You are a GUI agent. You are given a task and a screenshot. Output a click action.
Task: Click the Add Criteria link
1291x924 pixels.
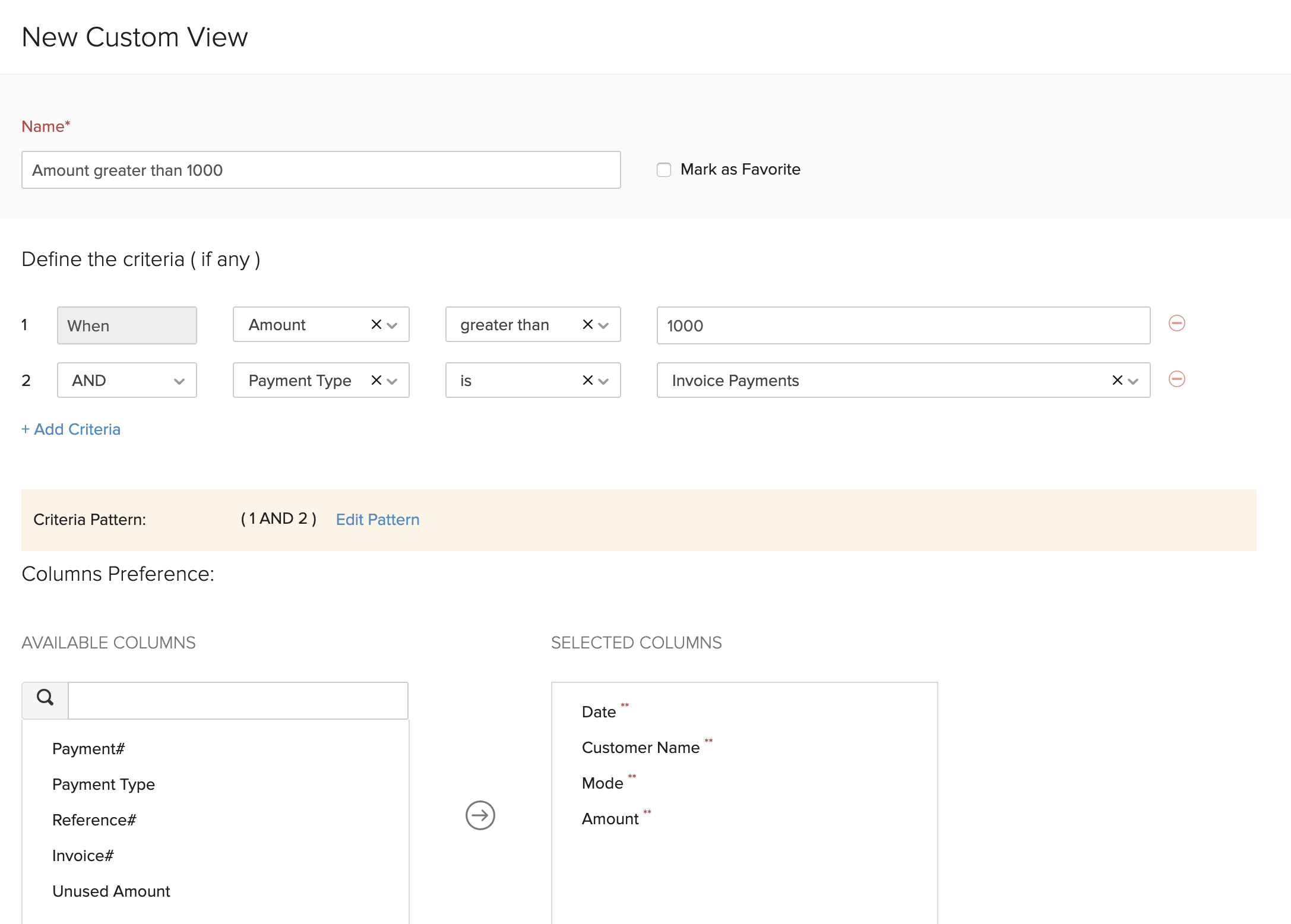click(x=71, y=429)
